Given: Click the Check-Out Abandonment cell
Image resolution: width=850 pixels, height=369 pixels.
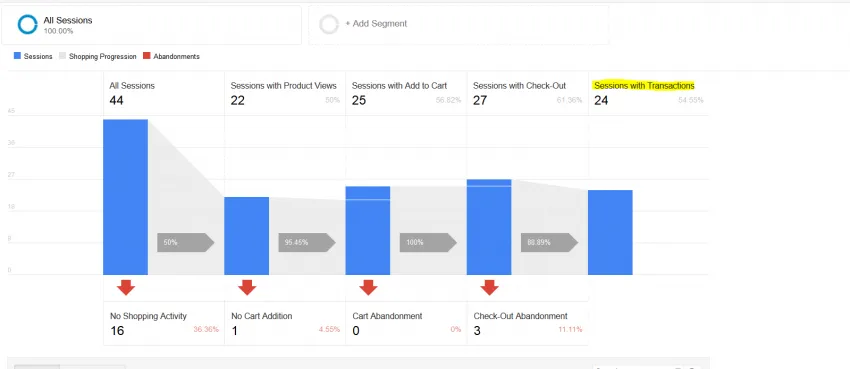Looking at the screenshot, I should point(527,323).
